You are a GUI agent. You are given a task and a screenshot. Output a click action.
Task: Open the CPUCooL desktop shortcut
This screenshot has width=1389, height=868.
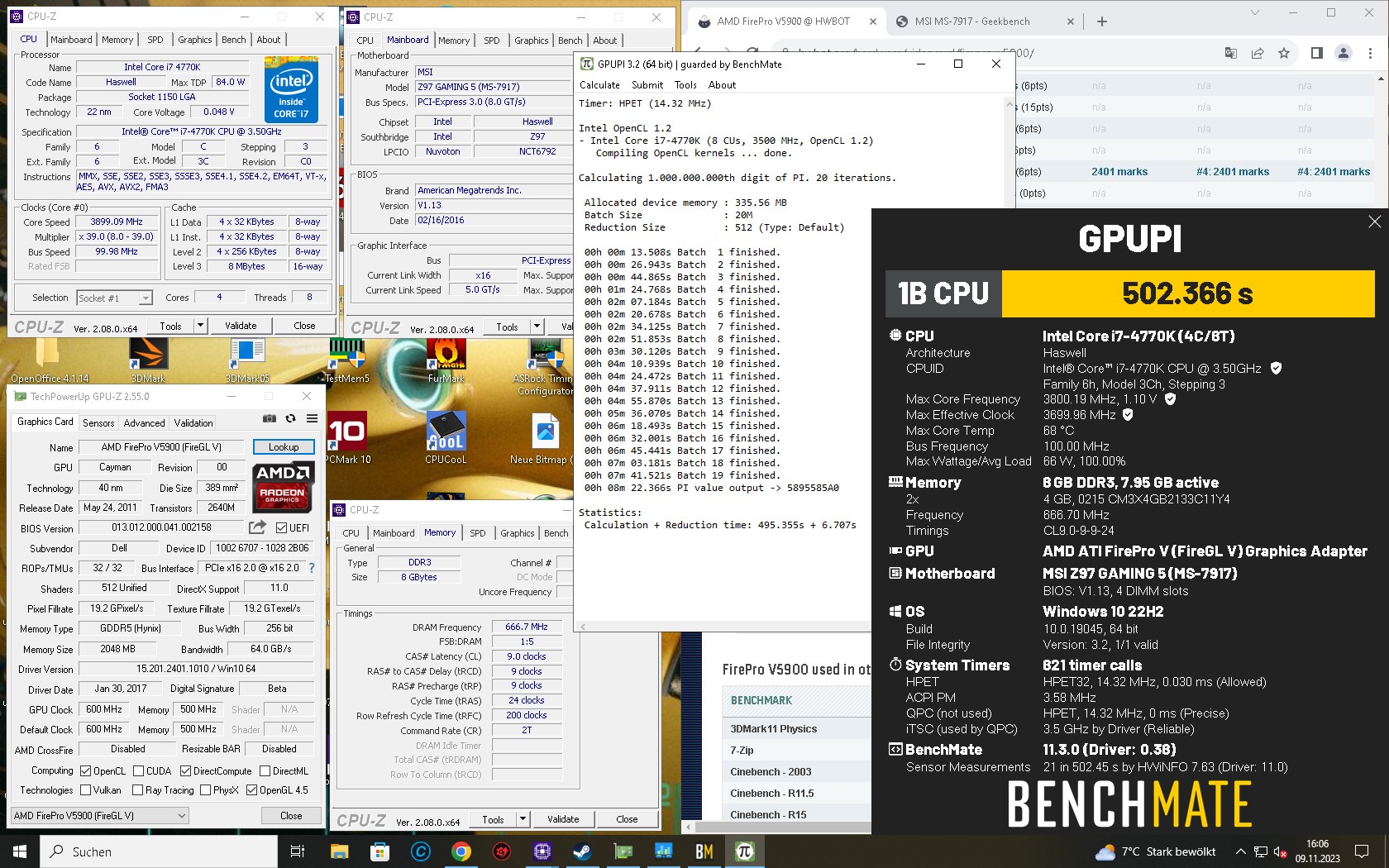[x=446, y=438]
